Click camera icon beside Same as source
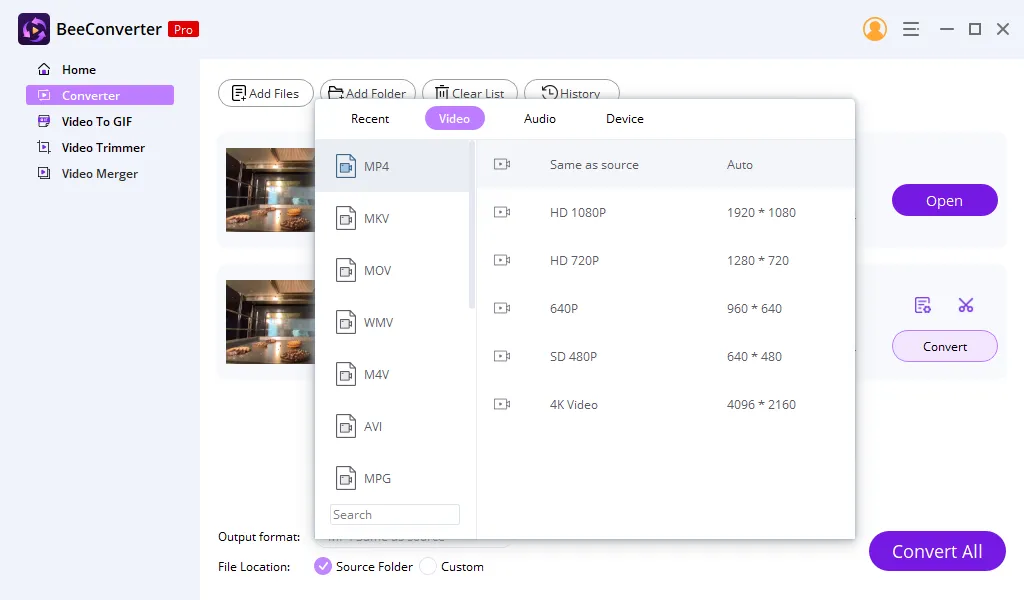Screen dimensions: 1024x600 tap(502, 164)
